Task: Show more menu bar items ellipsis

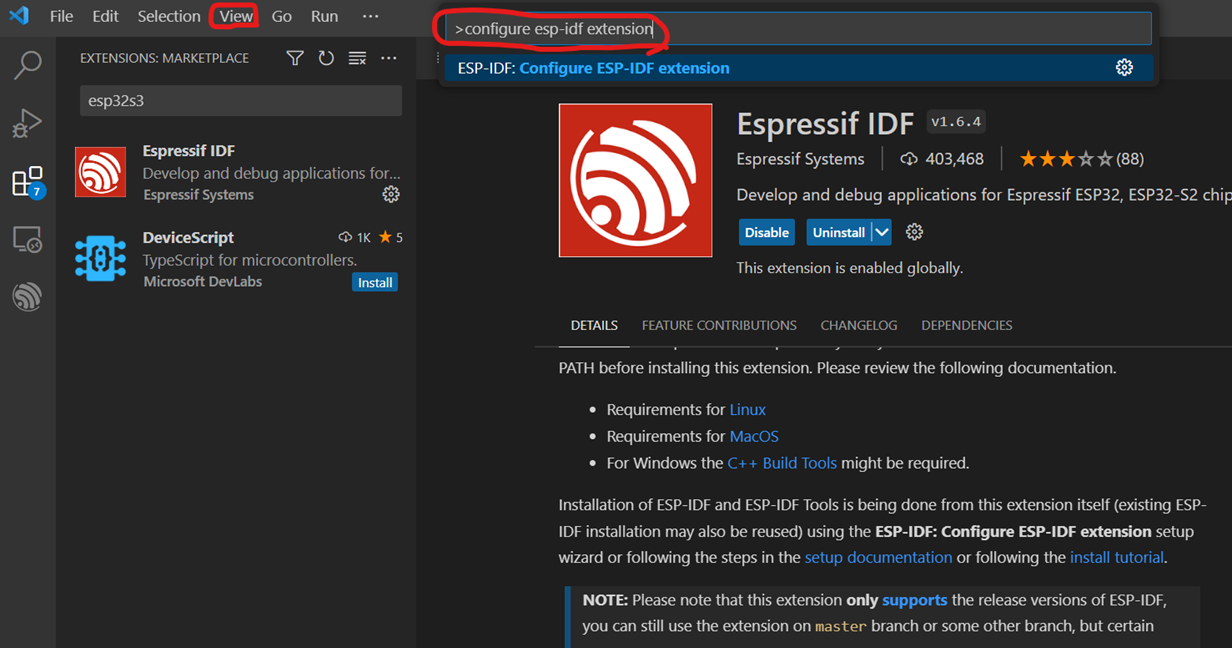Action: point(371,16)
